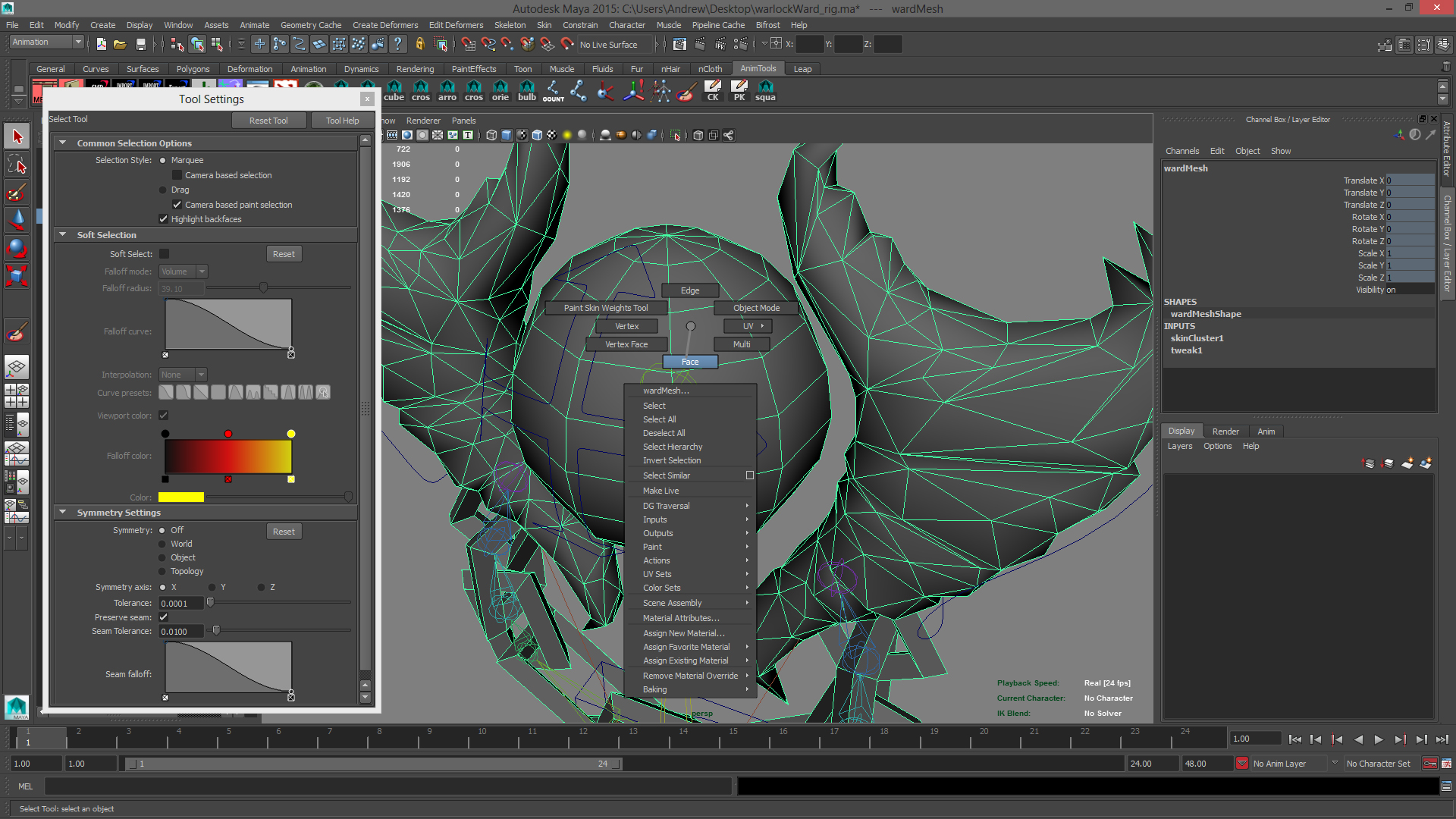The width and height of the screenshot is (1456, 819).
Task: Choose Select Hierarchy from context menu
Action: coord(672,447)
